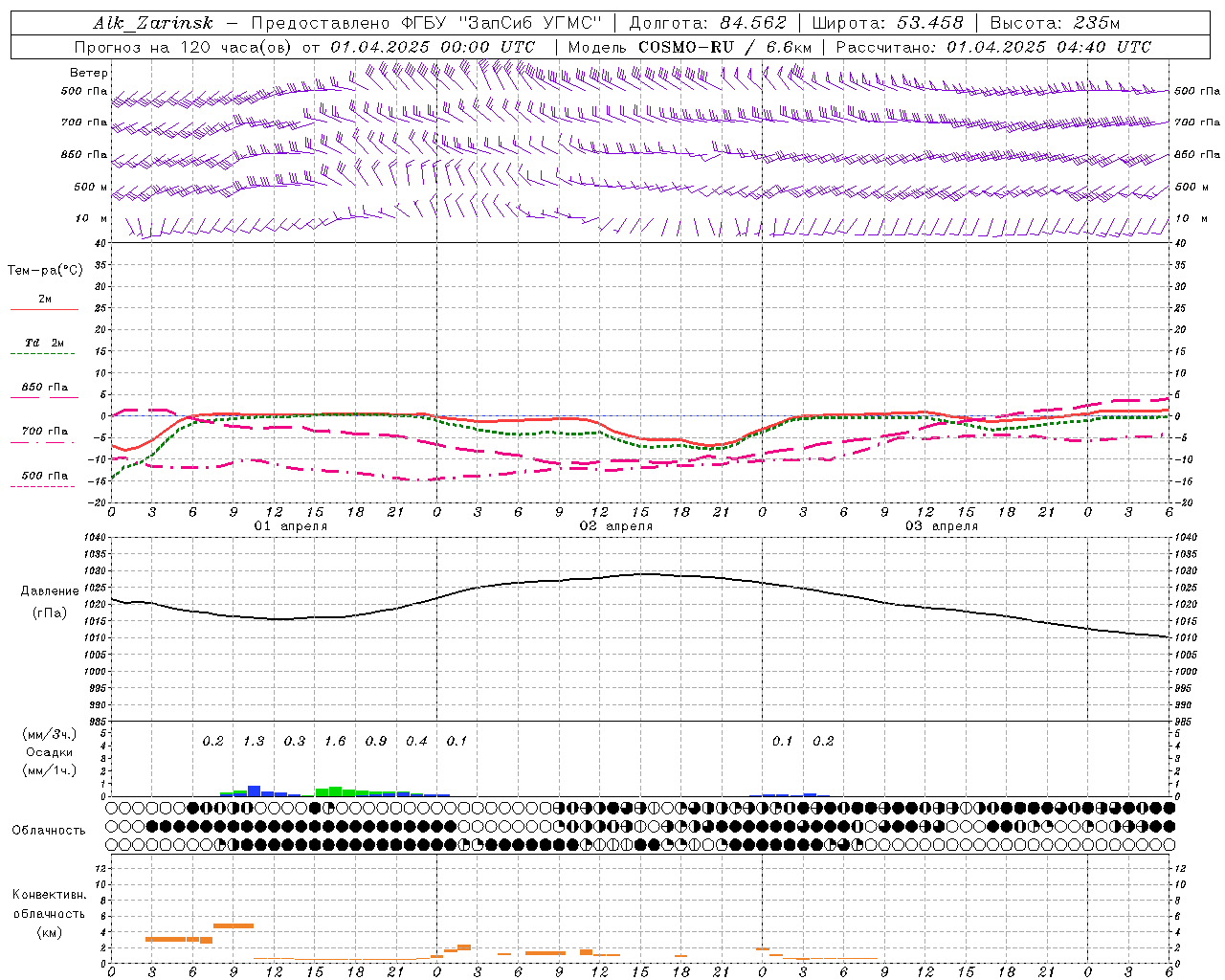Click the date label 03 апреля
The width and height of the screenshot is (1225, 980).
(x=941, y=526)
